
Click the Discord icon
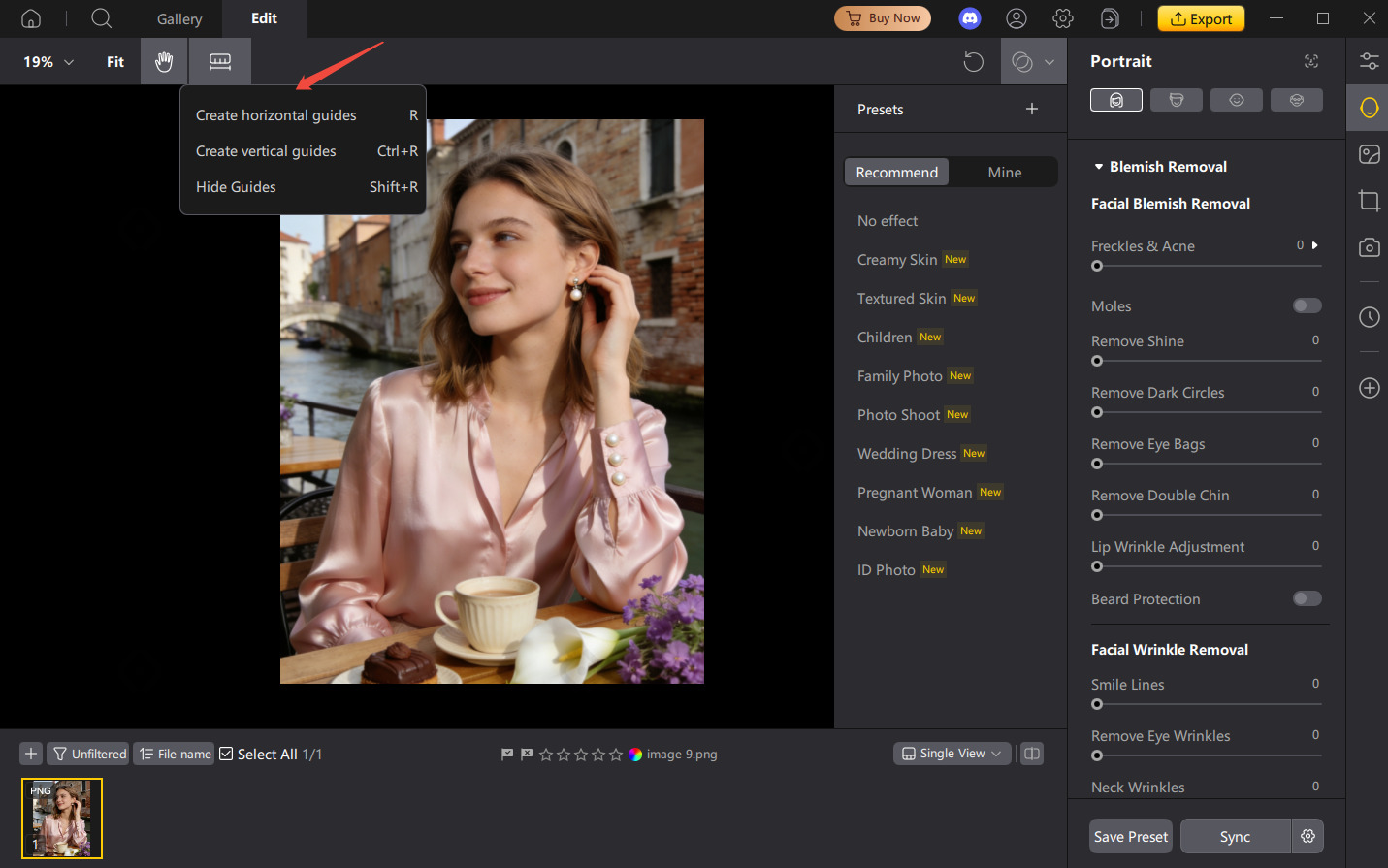(970, 18)
